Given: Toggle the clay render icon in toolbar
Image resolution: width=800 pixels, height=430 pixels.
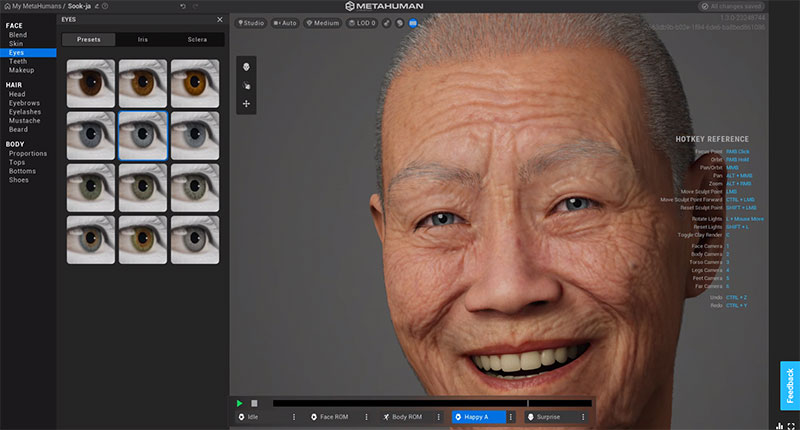Looking at the screenshot, I should [400, 23].
